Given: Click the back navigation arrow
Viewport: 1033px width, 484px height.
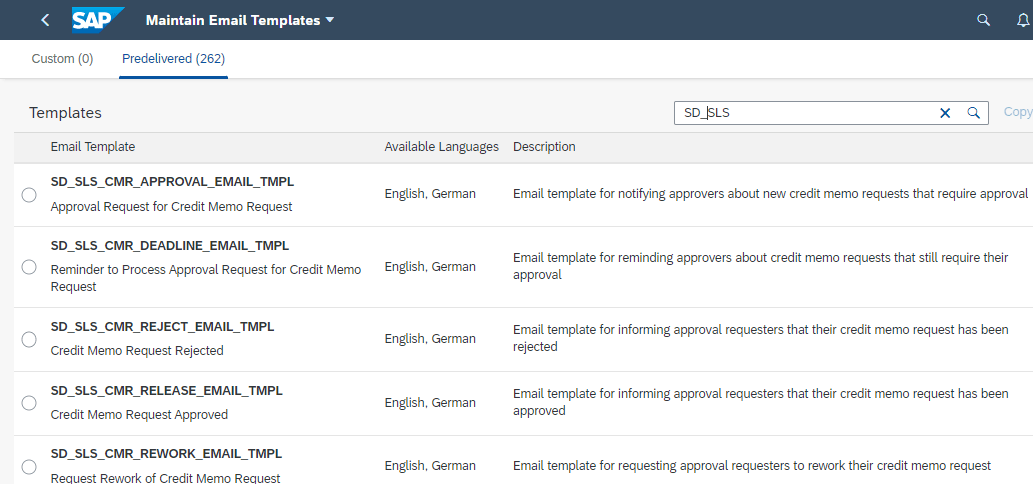Looking at the screenshot, I should click(45, 20).
